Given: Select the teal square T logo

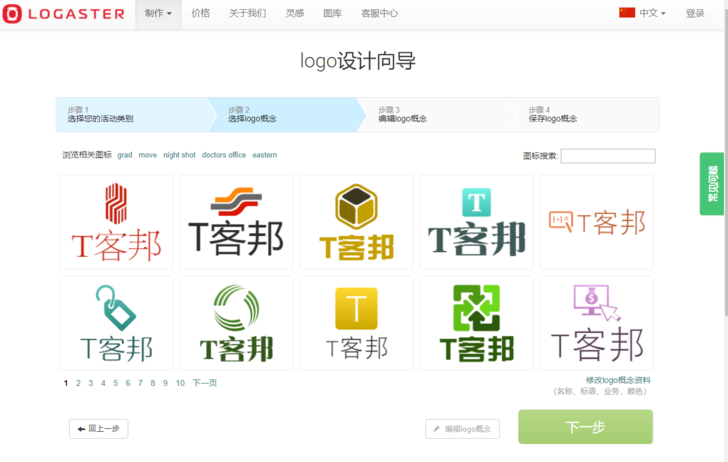Looking at the screenshot, I should [476, 222].
